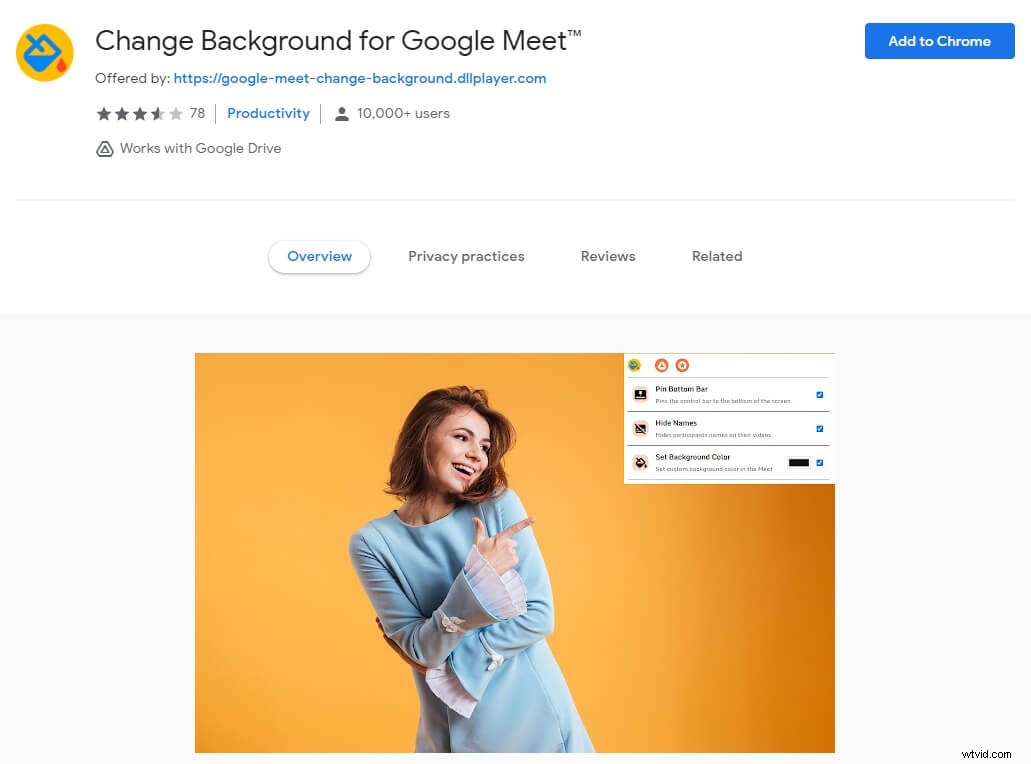Open the offered-by developer link
This screenshot has height=764, width=1031.
click(359, 78)
